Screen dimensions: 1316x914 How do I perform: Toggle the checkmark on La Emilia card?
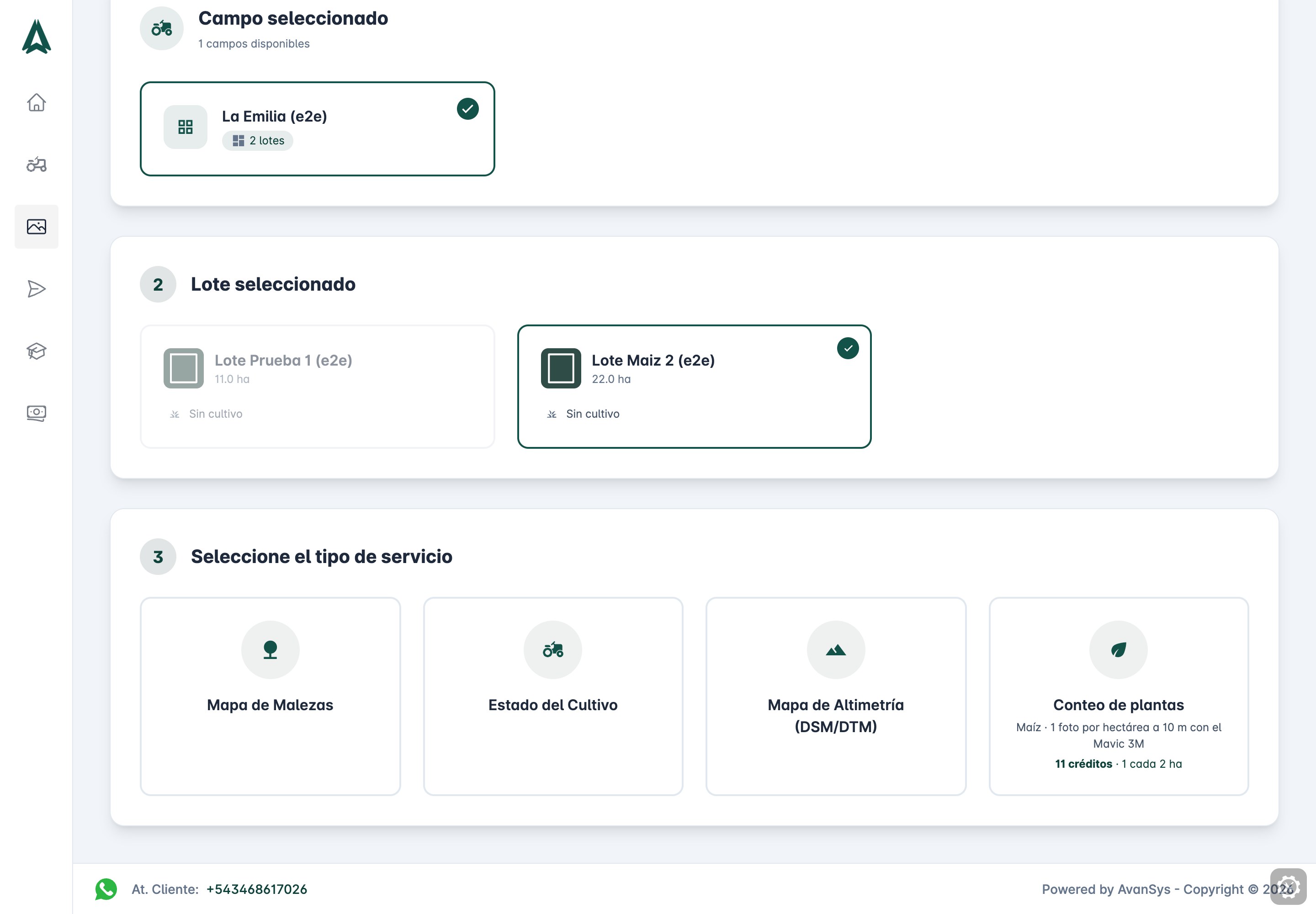point(468,109)
